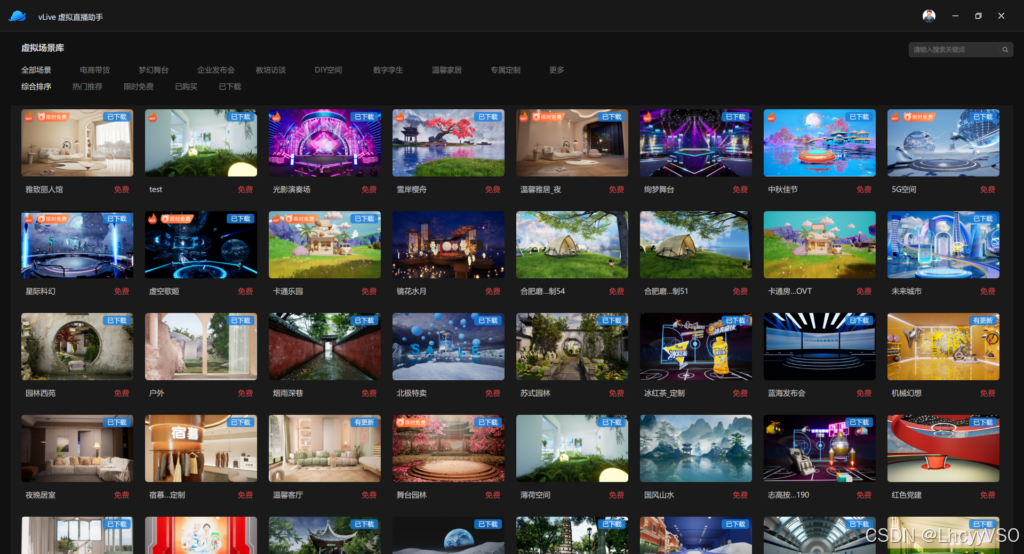This screenshot has height=554, width=1024.
Task: Show only 已购买 scenes
Action: coord(186,86)
